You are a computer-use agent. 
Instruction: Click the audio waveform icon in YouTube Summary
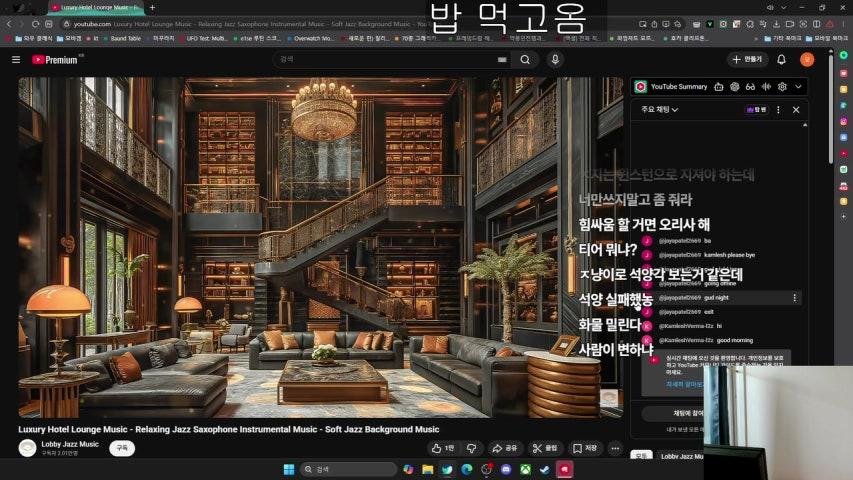pyautogui.click(x=766, y=87)
